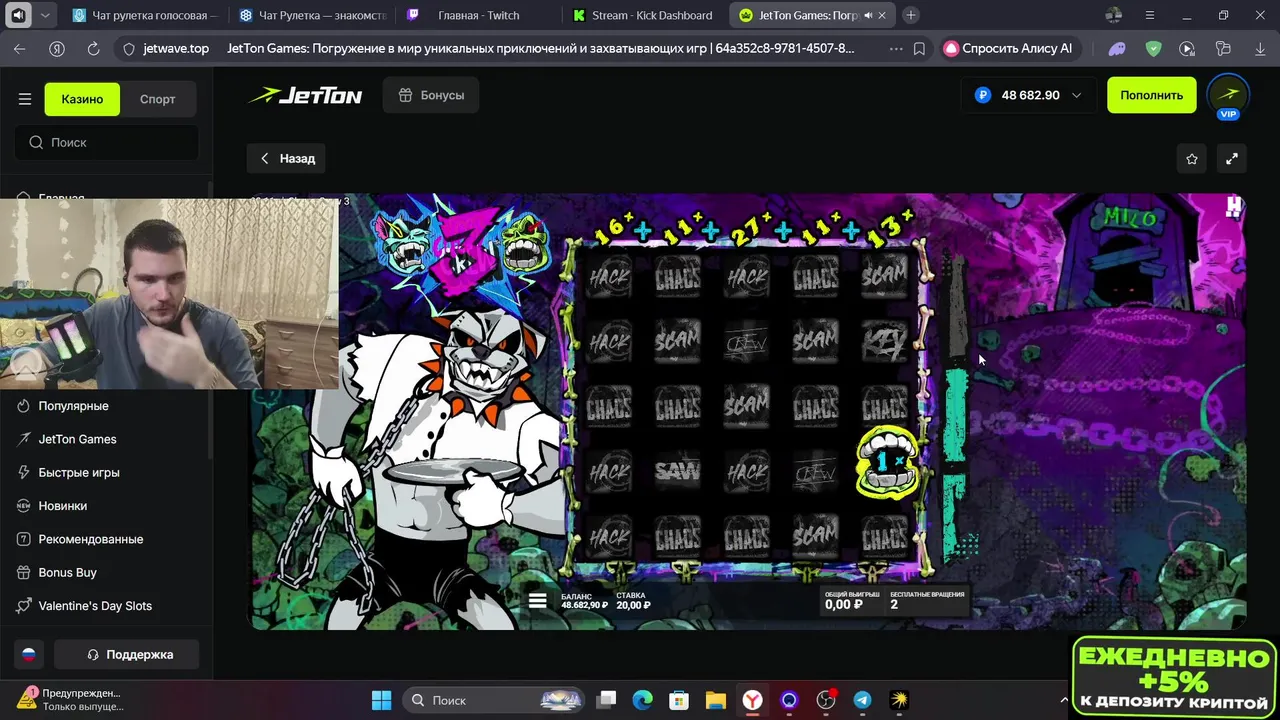
Task: Reload the current page
Action: [x=93, y=48]
